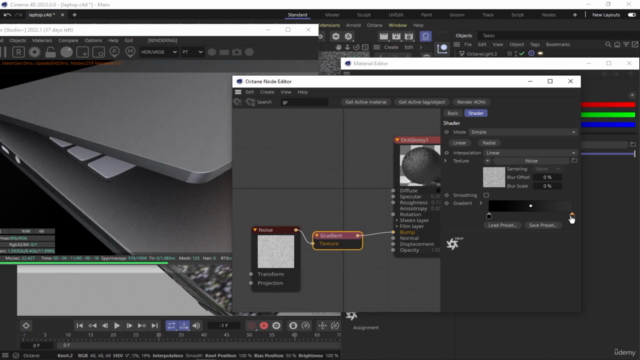Open the Takes tab in Objects panel
This screenshot has height=360, width=640.
point(489,36)
